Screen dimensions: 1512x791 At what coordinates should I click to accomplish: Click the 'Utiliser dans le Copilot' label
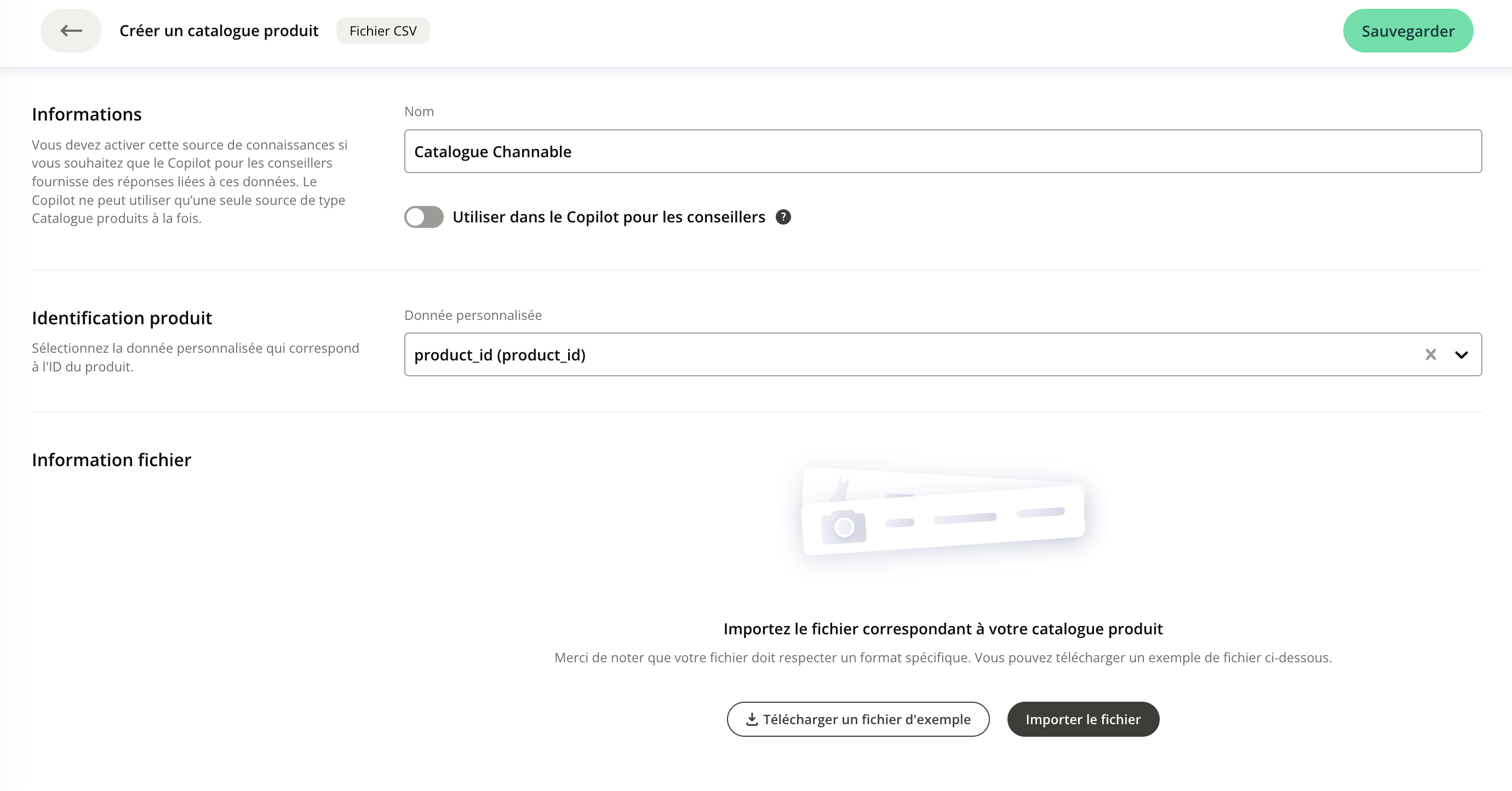tap(608, 217)
